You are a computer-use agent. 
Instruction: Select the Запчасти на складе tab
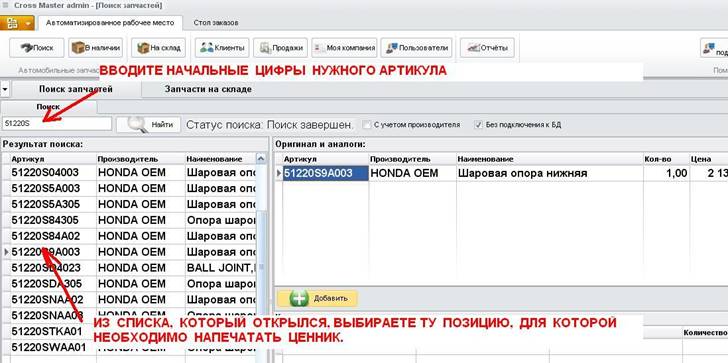(208, 89)
